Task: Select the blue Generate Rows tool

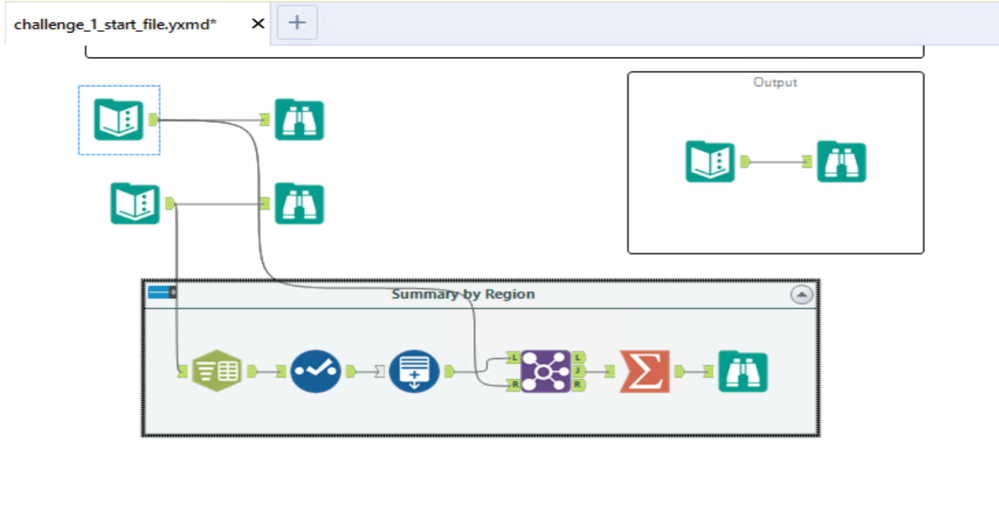Action: point(414,371)
